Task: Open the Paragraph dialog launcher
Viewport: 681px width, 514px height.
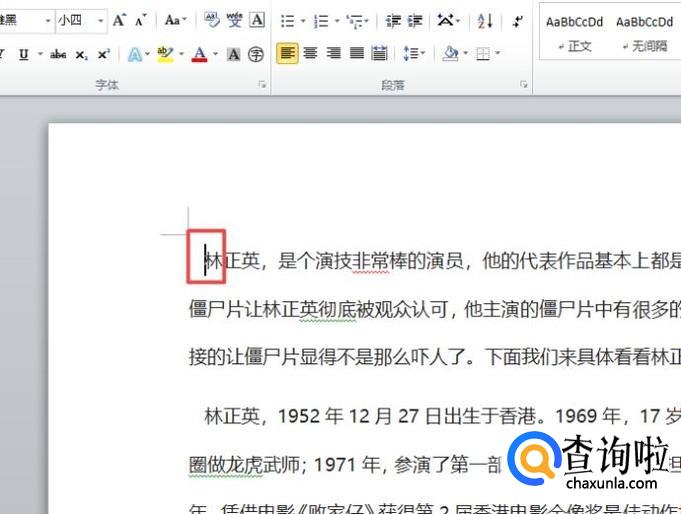Action: pyautogui.click(x=524, y=84)
